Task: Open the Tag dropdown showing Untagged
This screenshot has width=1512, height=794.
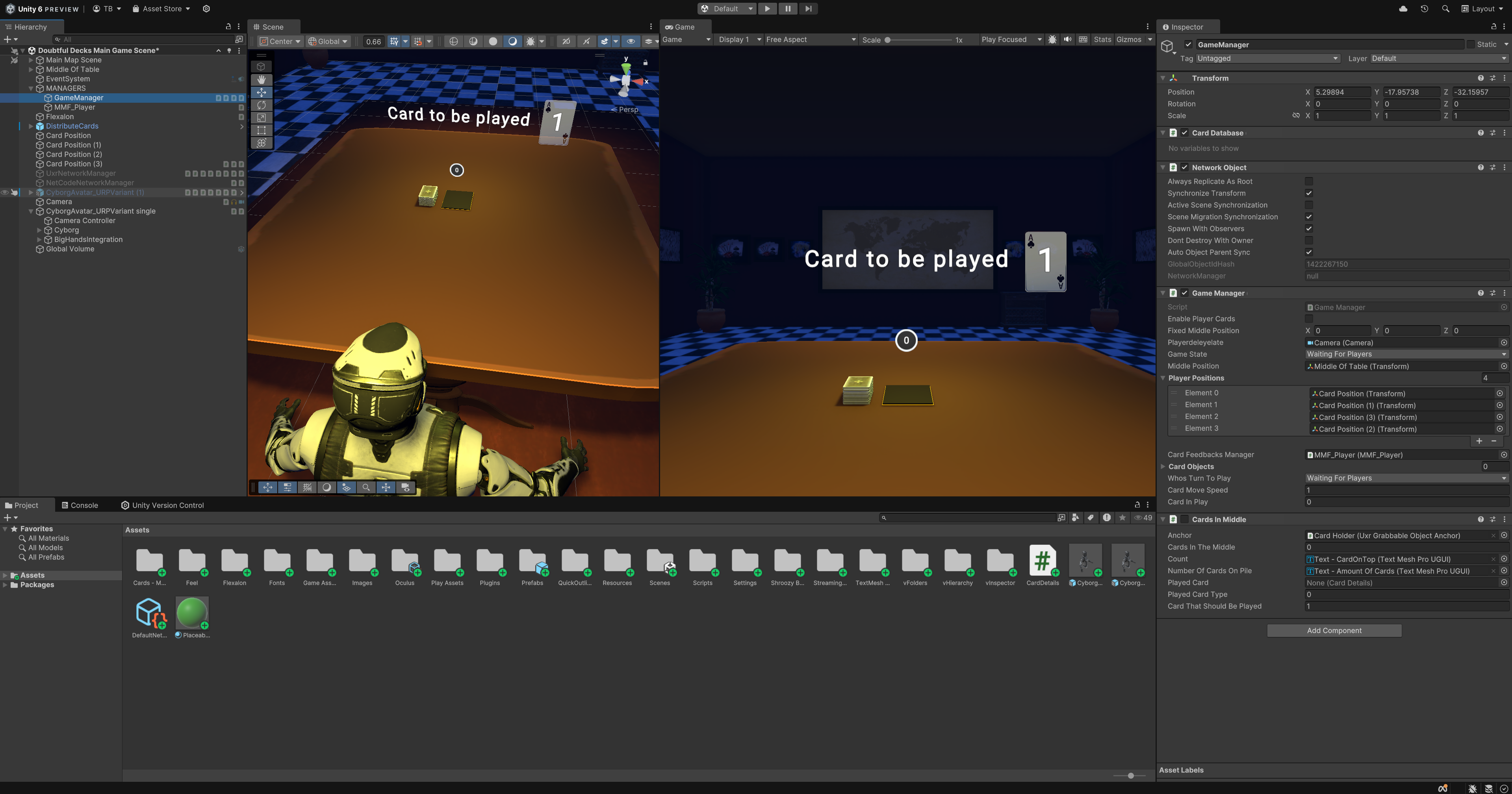Action: coord(1268,59)
